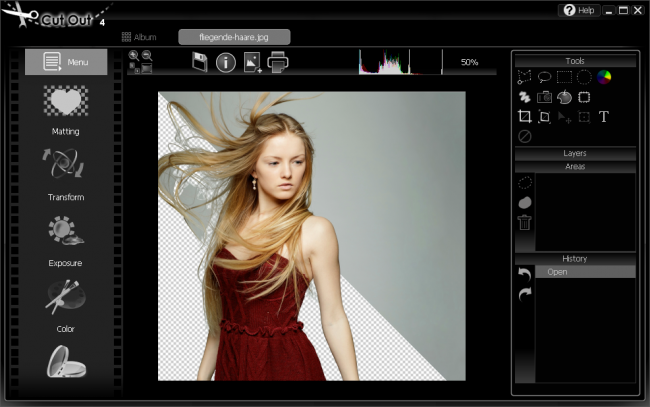Click the zoom in magnifier
This screenshot has height=407, width=650.
tap(134, 56)
